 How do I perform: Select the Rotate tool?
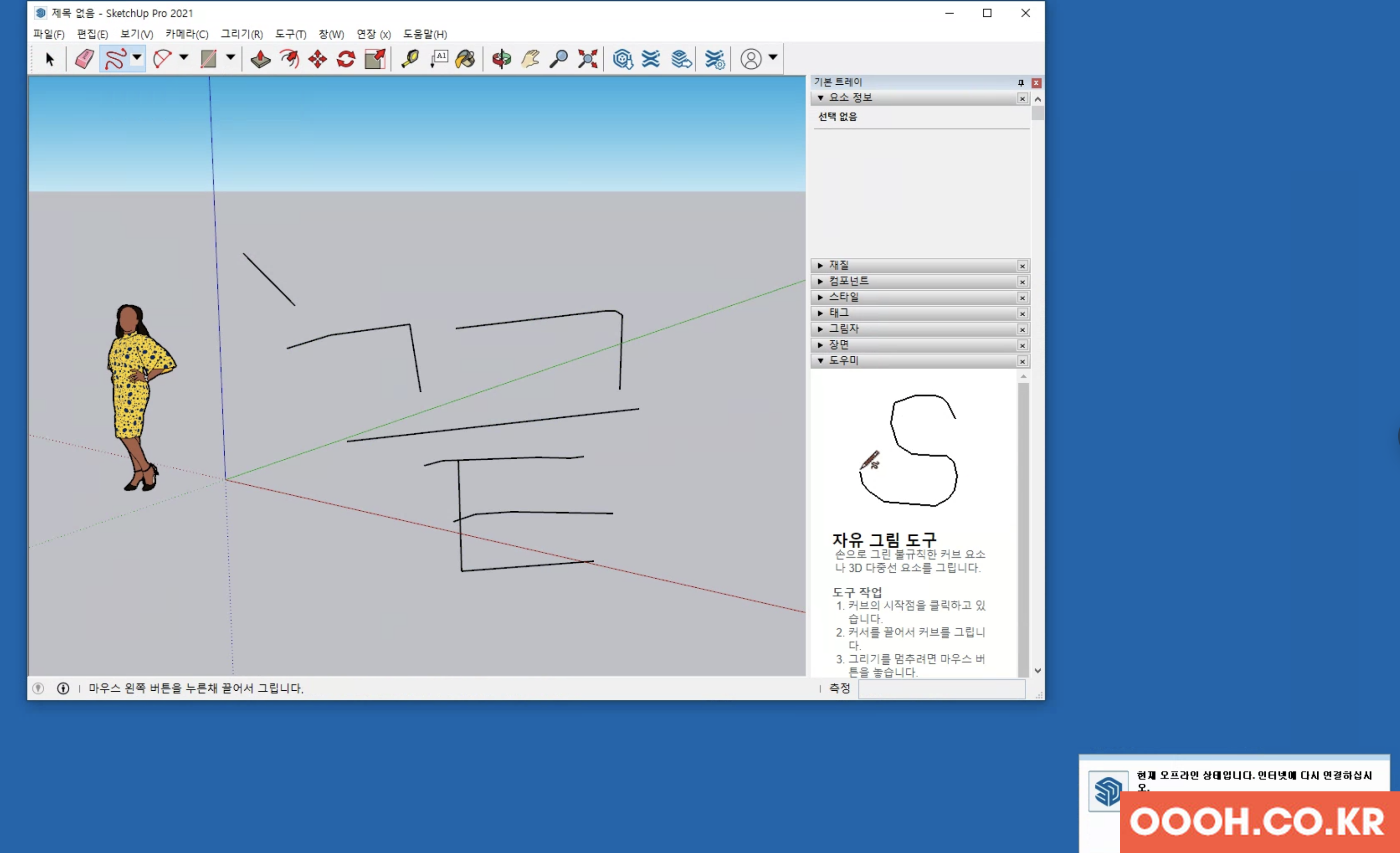tap(346, 59)
